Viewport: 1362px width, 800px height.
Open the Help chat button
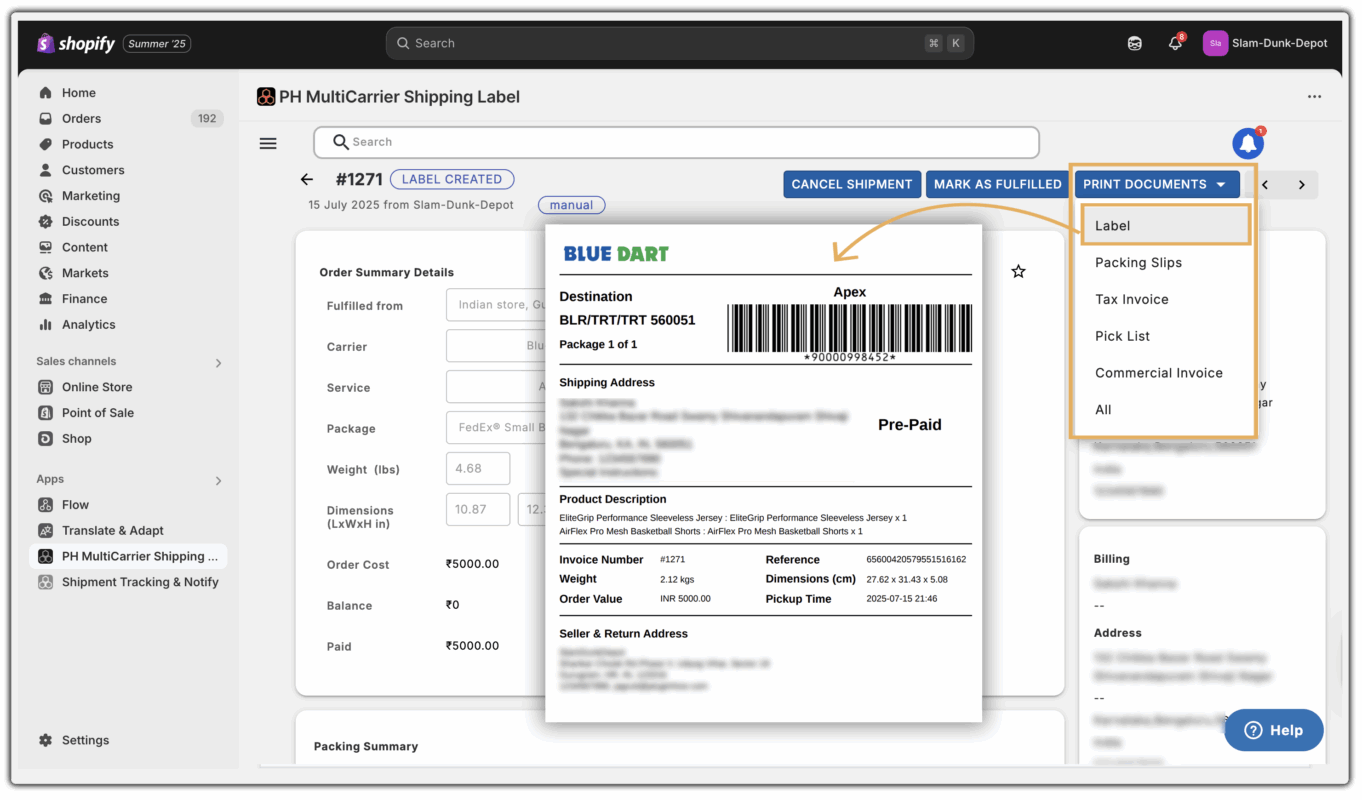point(1274,730)
